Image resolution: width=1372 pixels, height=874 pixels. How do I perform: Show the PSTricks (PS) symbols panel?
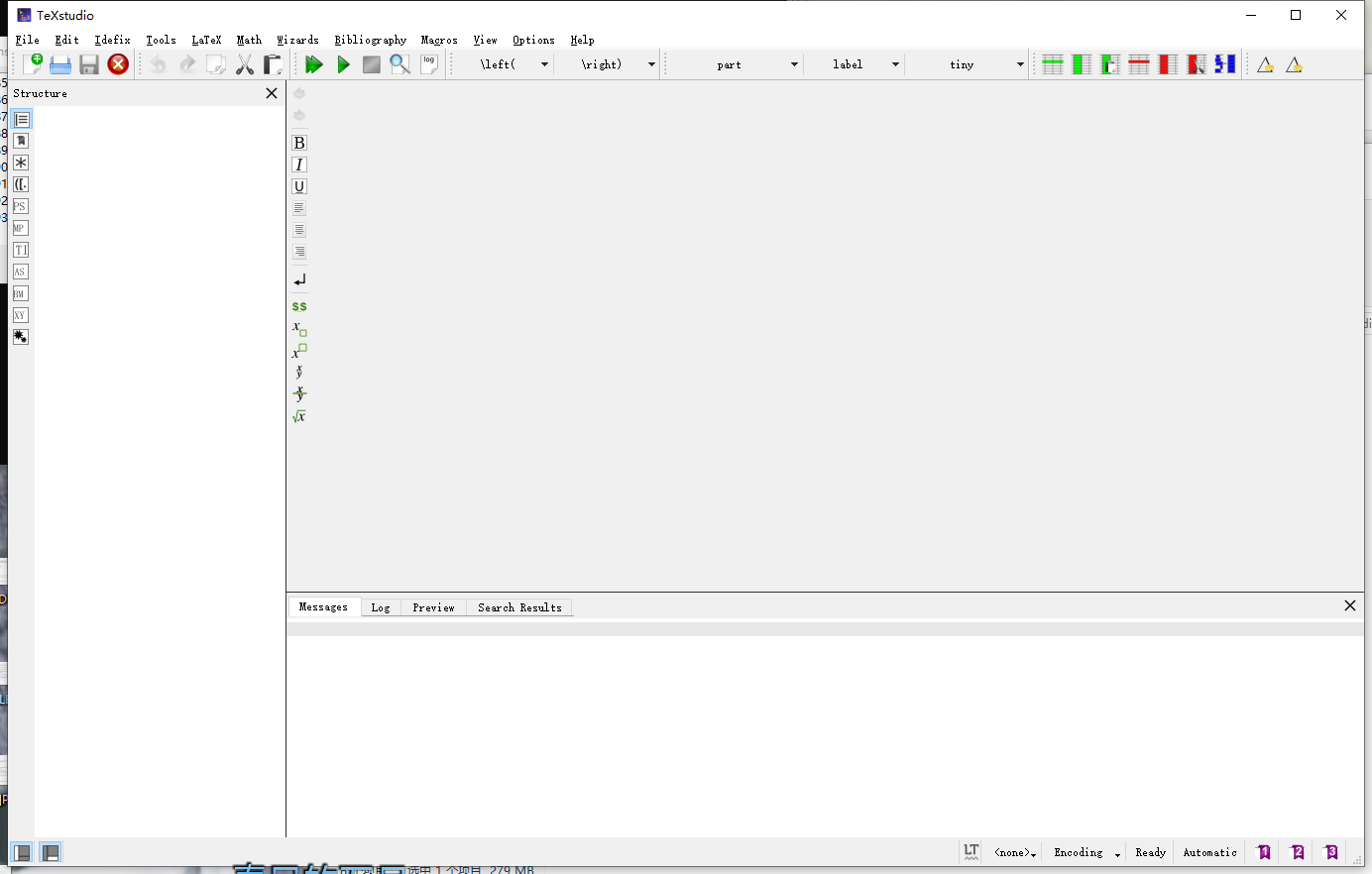(x=20, y=206)
